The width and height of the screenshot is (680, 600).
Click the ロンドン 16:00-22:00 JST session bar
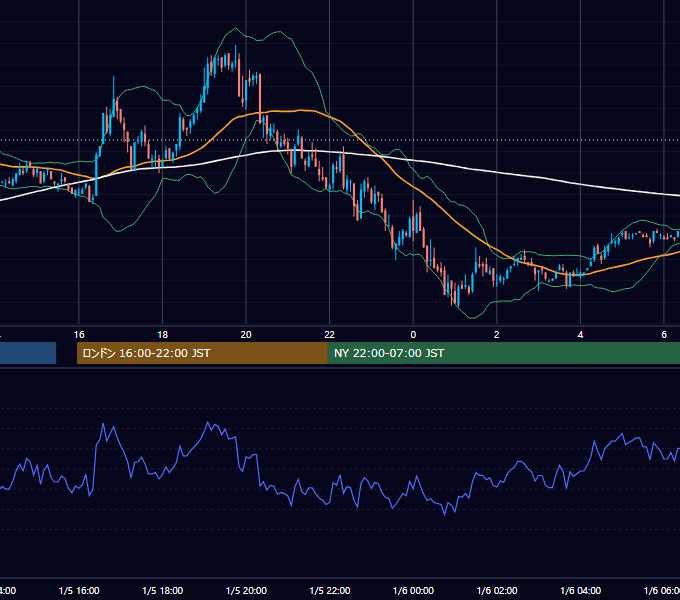[x=202, y=353]
